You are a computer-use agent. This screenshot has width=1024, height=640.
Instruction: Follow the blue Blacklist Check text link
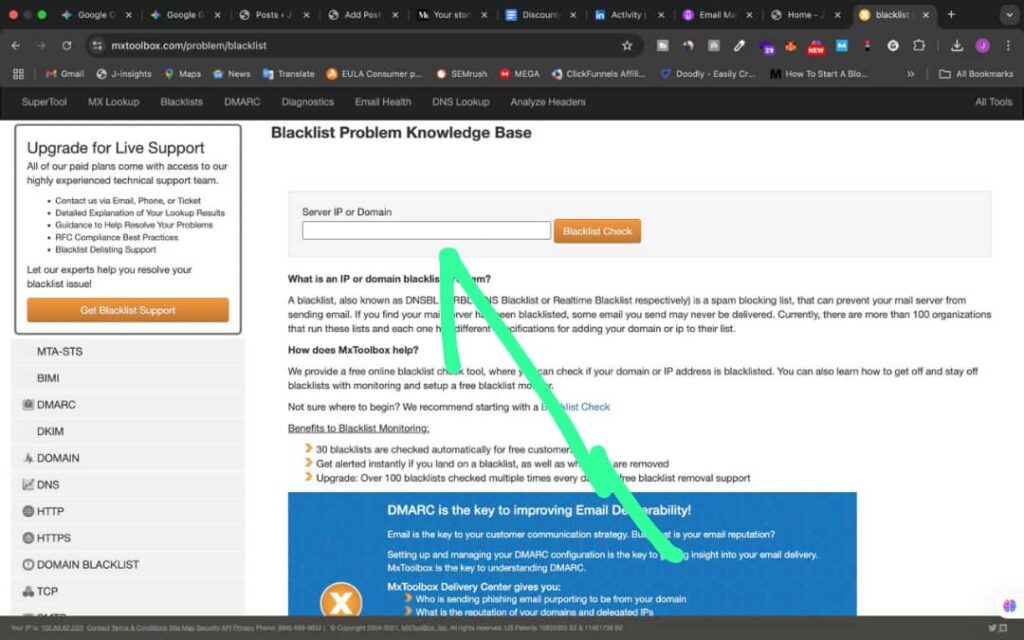(575, 407)
